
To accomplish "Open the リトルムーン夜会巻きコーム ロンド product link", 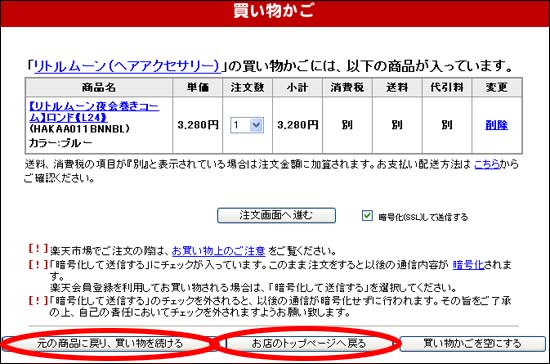I will click(x=94, y=112).
